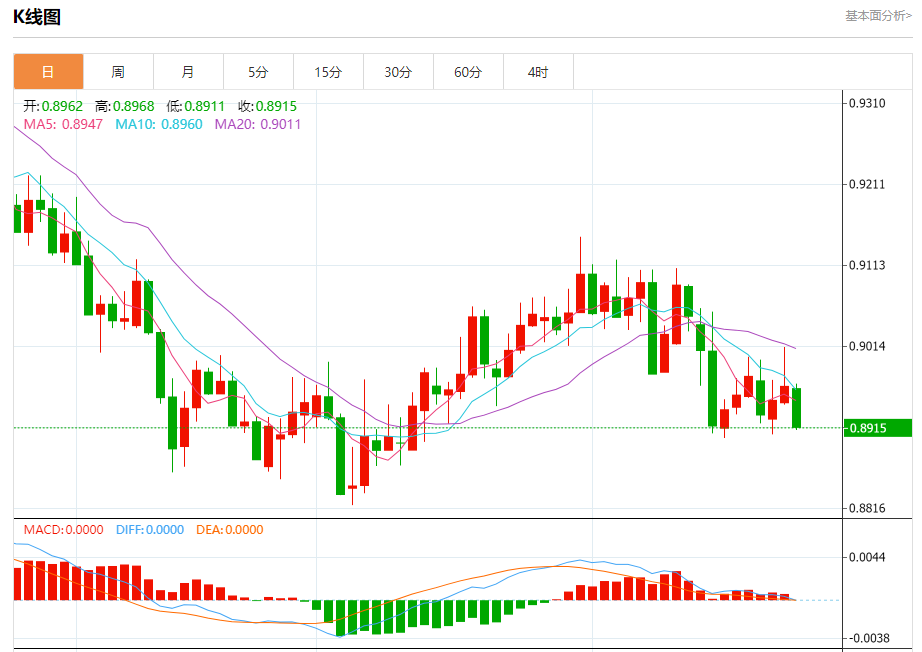Click the MACD:0.0000 indicator label

tap(64, 530)
